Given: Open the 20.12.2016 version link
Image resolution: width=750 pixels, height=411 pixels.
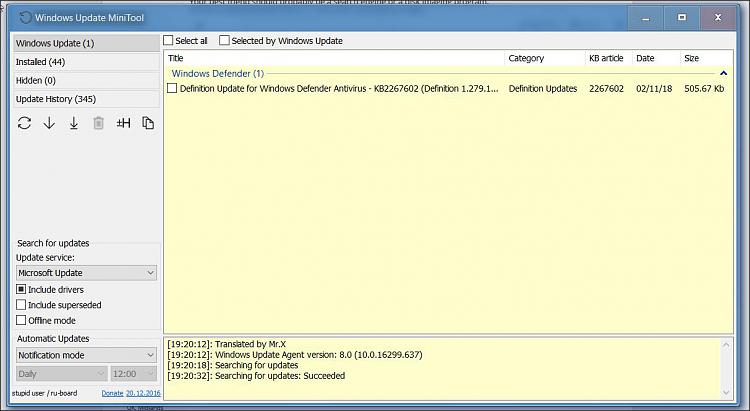Looking at the screenshot, I should coord(143,393).
